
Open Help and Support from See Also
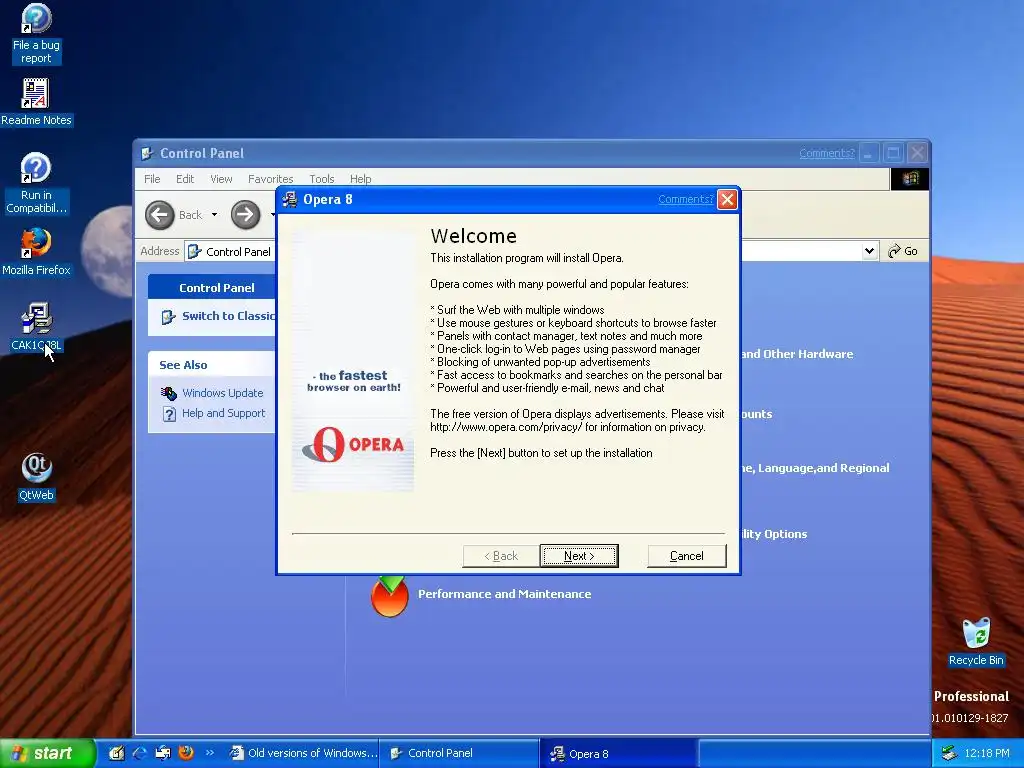click(x=223, y=413)
